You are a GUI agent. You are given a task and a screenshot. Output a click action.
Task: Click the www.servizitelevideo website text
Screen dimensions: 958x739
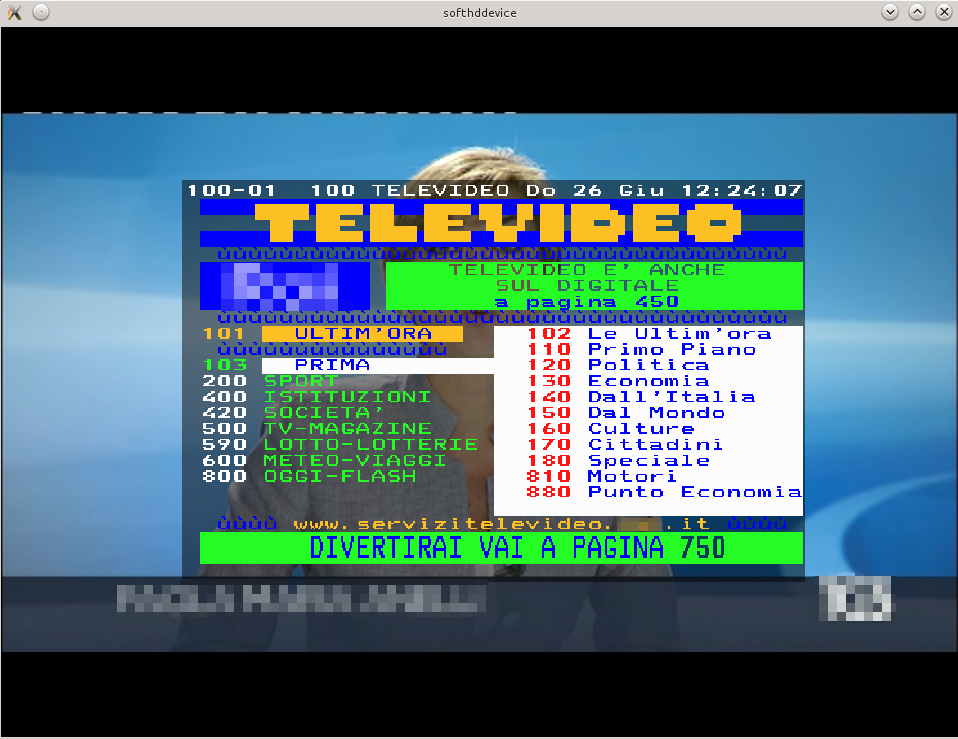tap(501, 524)
